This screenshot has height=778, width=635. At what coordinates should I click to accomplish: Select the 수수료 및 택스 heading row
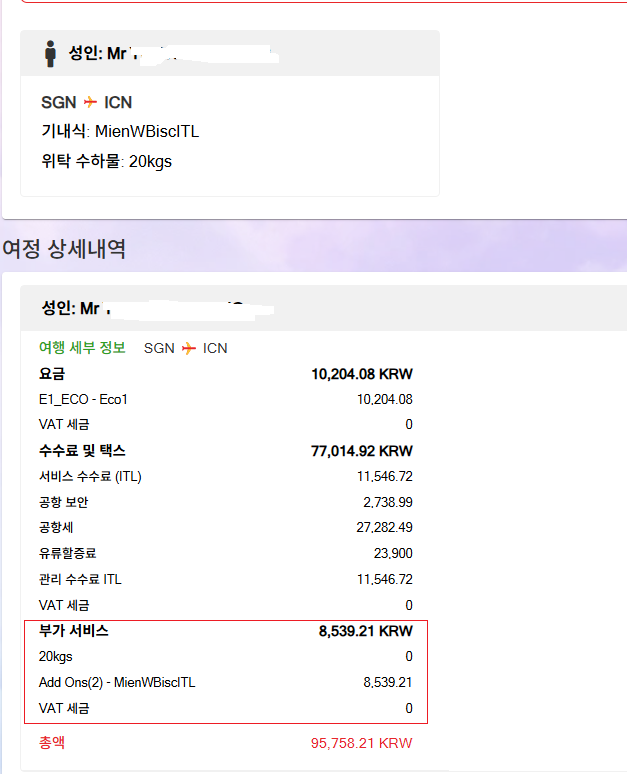[x=226, y=451]
